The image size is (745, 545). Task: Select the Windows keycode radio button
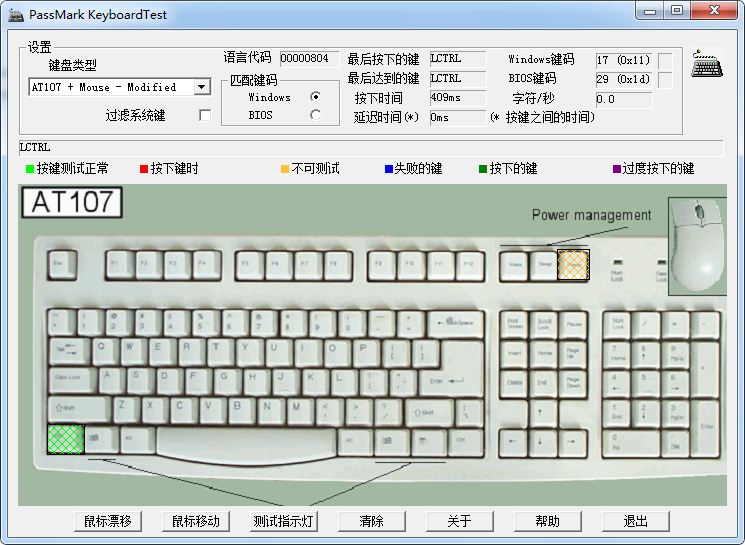[x=315, y=97]
